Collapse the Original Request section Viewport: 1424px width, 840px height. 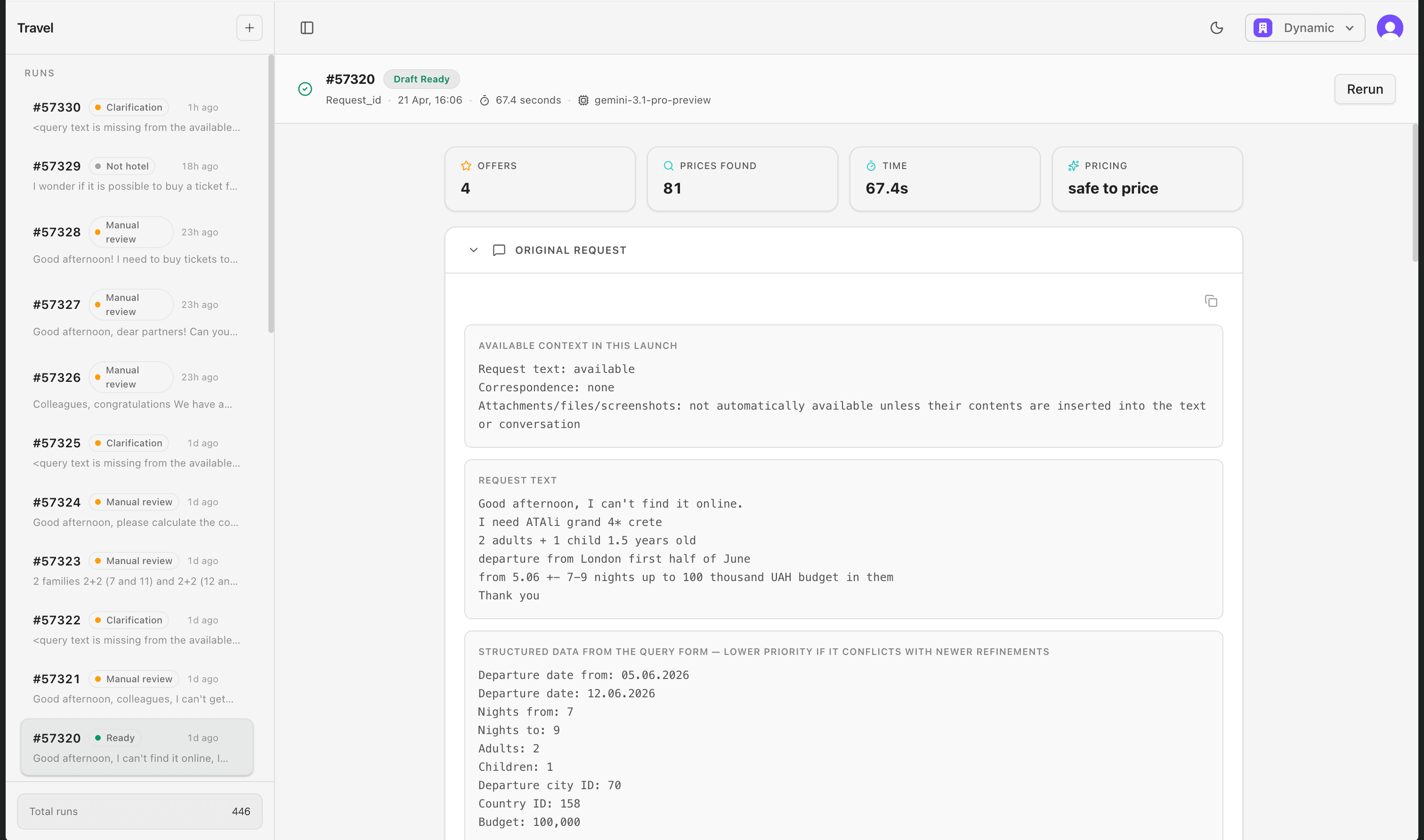(473, 250)
